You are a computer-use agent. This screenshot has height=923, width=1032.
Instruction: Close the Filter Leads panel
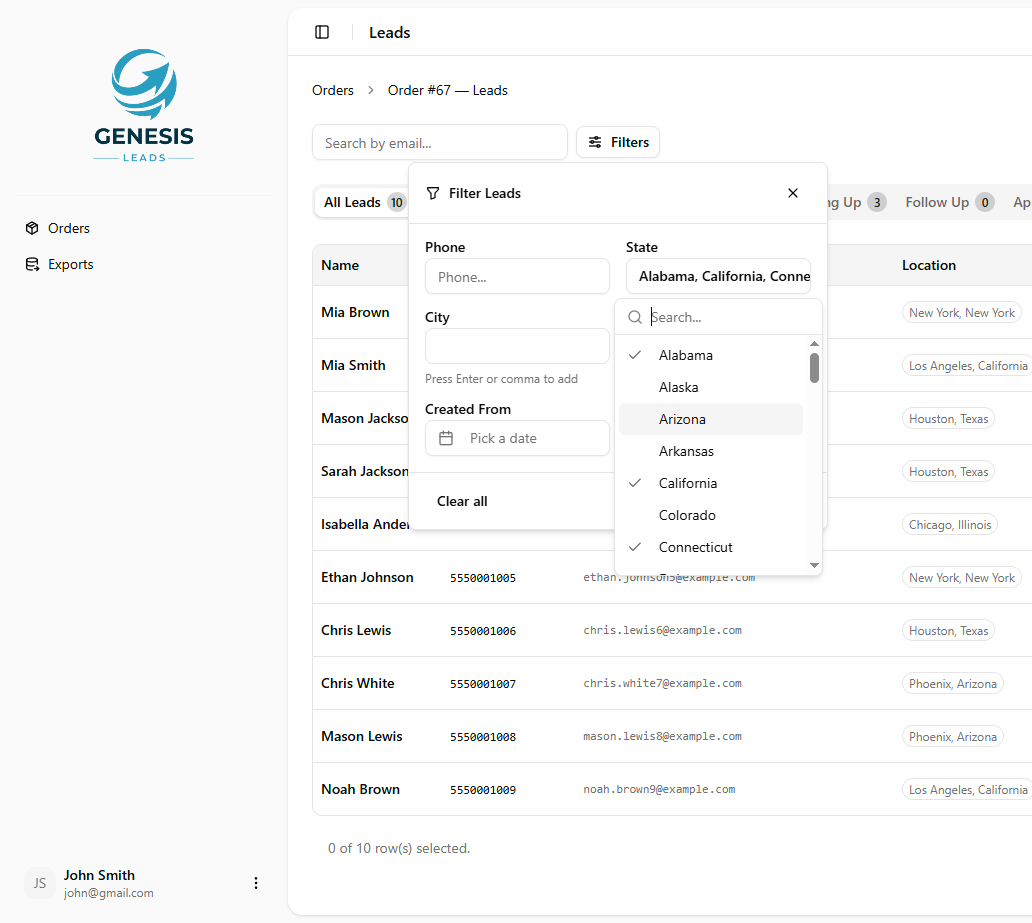click(792, 193)
